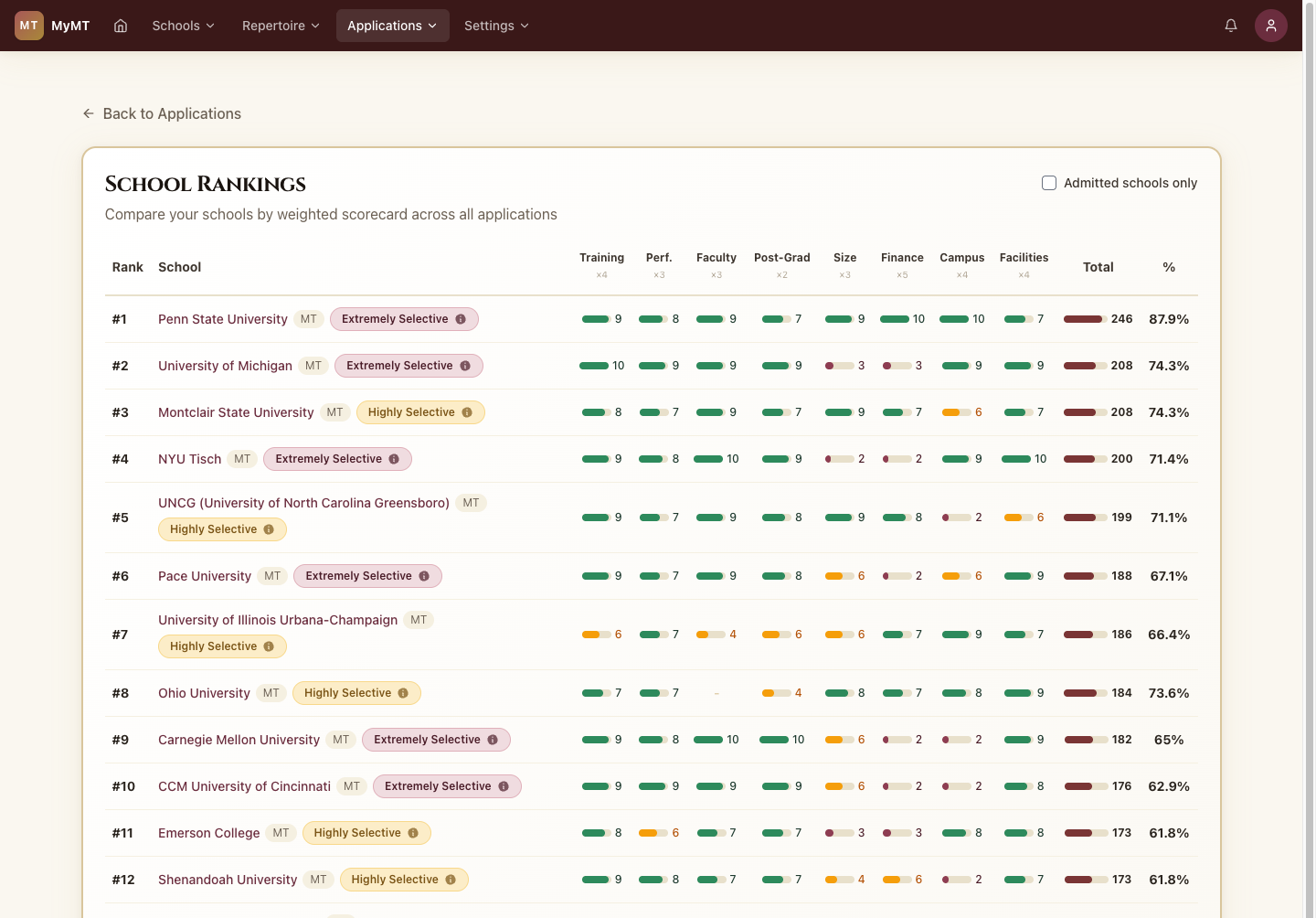Viewport: 1316px width, 918px height.
Task: Open Pace University link
Action: coord(205,576)
